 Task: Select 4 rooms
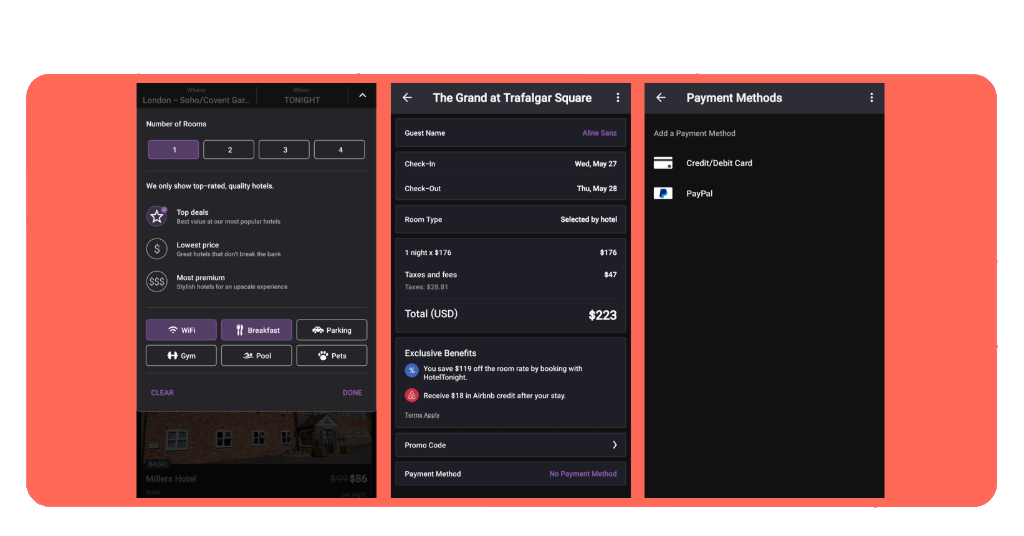[340, 150]
